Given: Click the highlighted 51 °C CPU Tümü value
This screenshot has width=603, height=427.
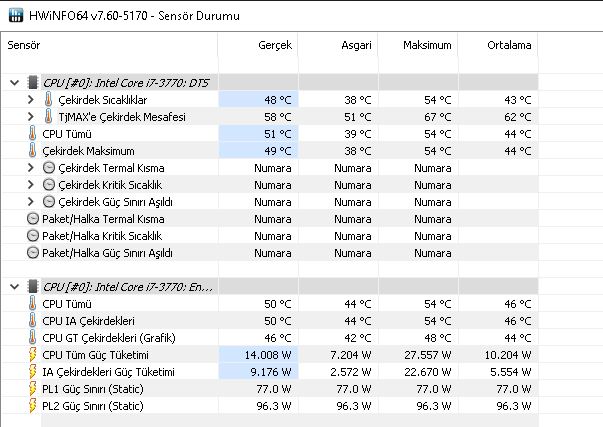Looking at the screenshot, I should coord(278,134).
